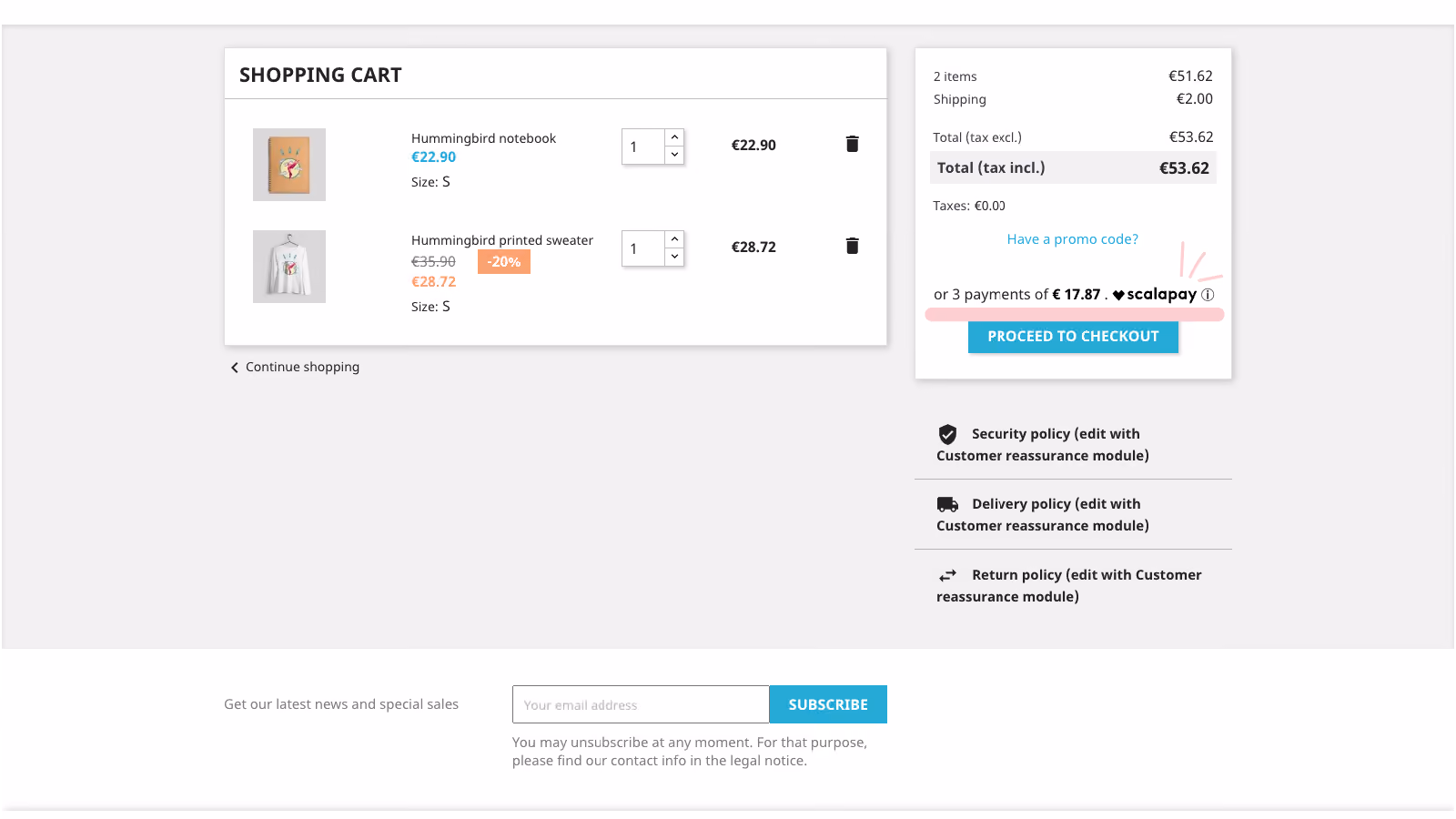The height and width of the screenshot is (819, 1456).
Task: Open Hummingbird printed sweater thumbnail image
Action: coord(289,267)
